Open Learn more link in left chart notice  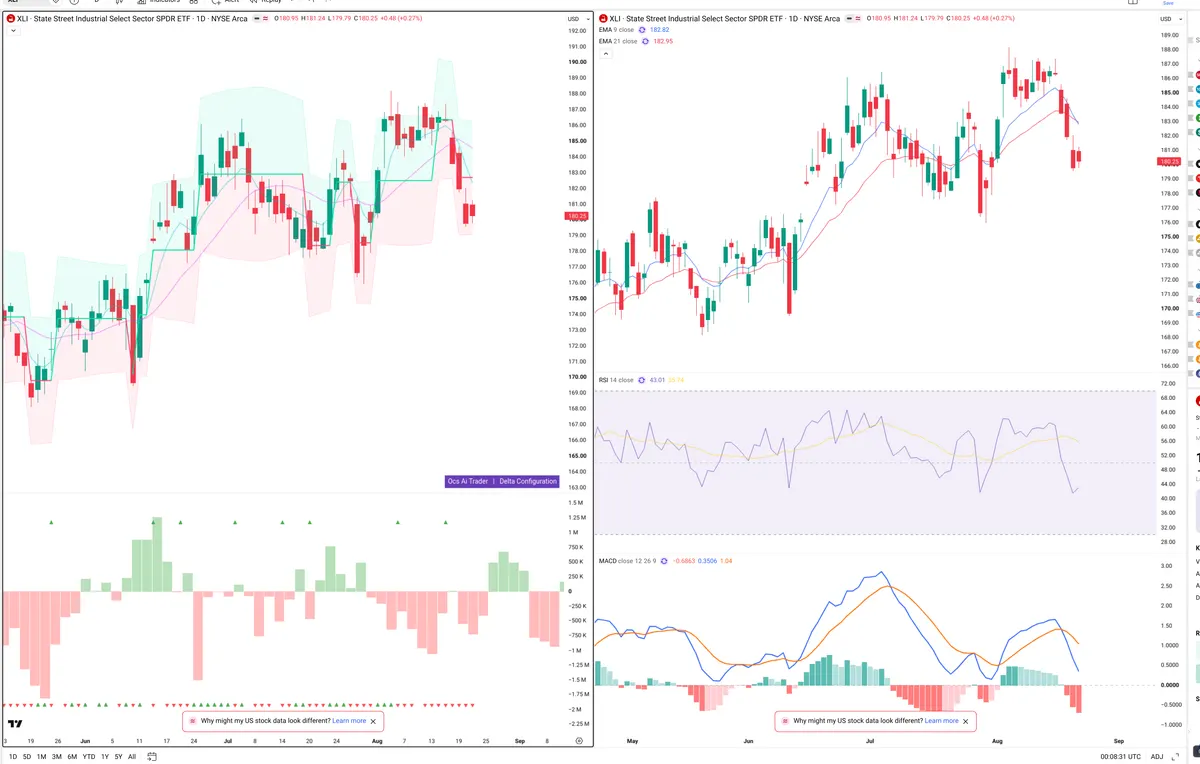click(x=349, y=720)
